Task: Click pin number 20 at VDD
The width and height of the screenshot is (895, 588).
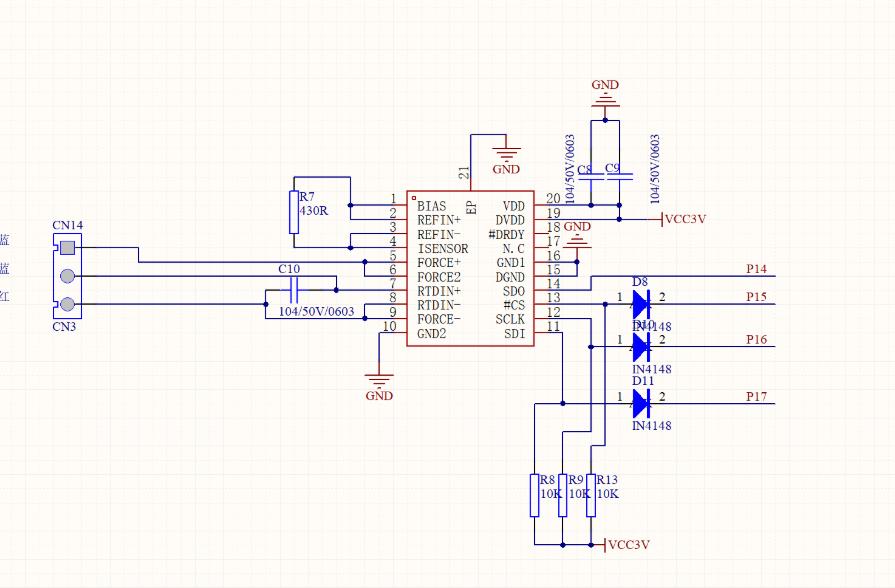Action: (x=553, y=198)
